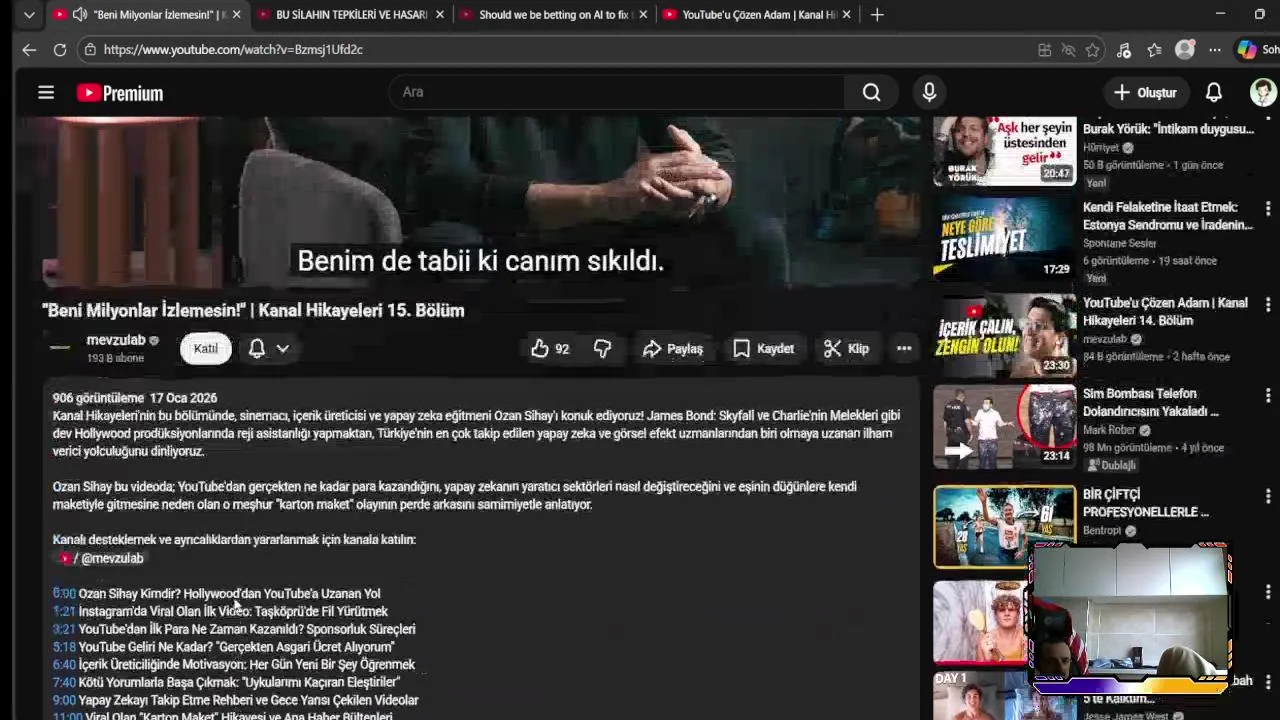The image size is (1280, 720).
Task: Open the account avatar menu
Action: click(1263, 92)
